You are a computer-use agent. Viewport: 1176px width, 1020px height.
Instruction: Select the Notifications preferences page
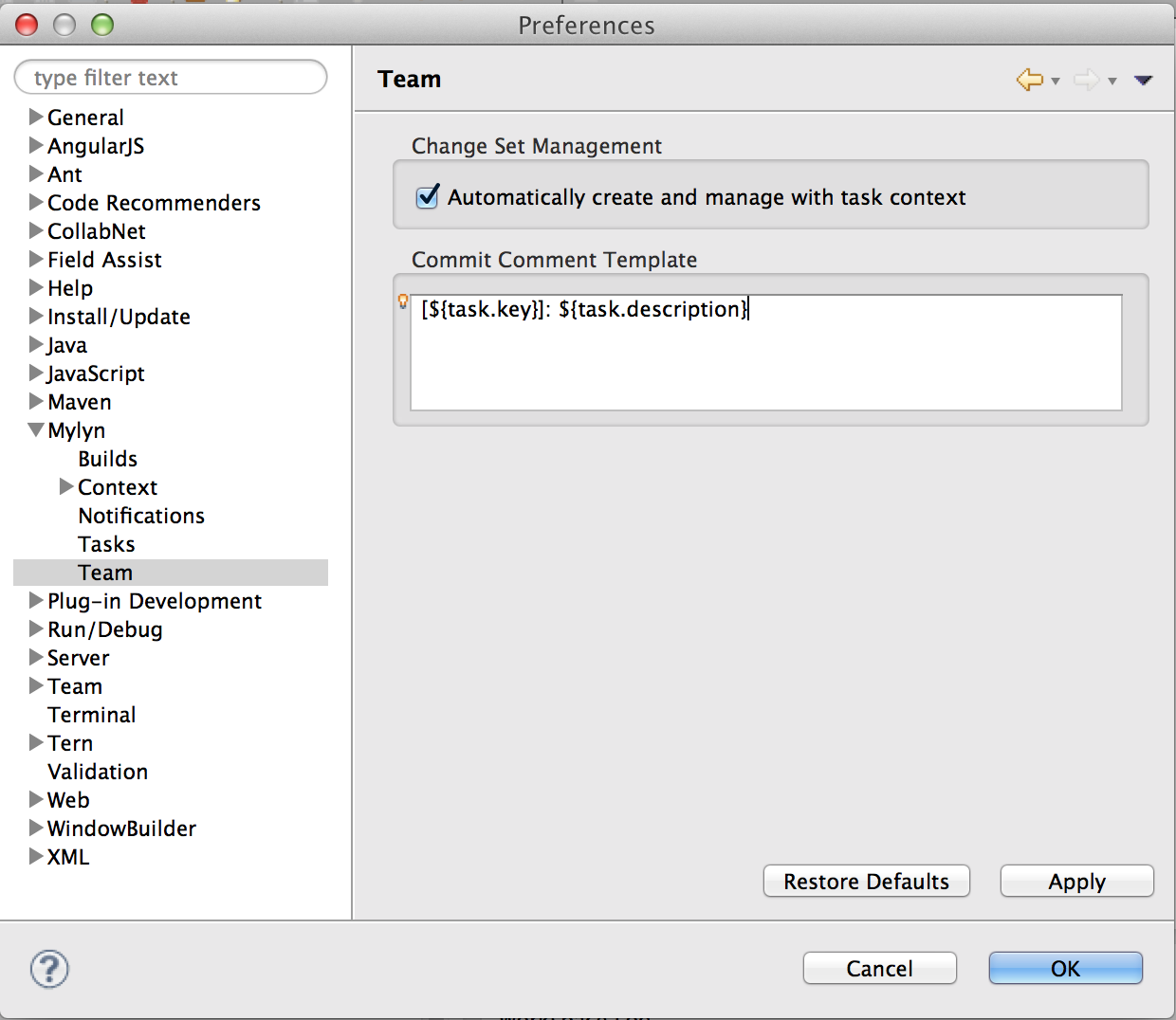(x=140, y=516)
